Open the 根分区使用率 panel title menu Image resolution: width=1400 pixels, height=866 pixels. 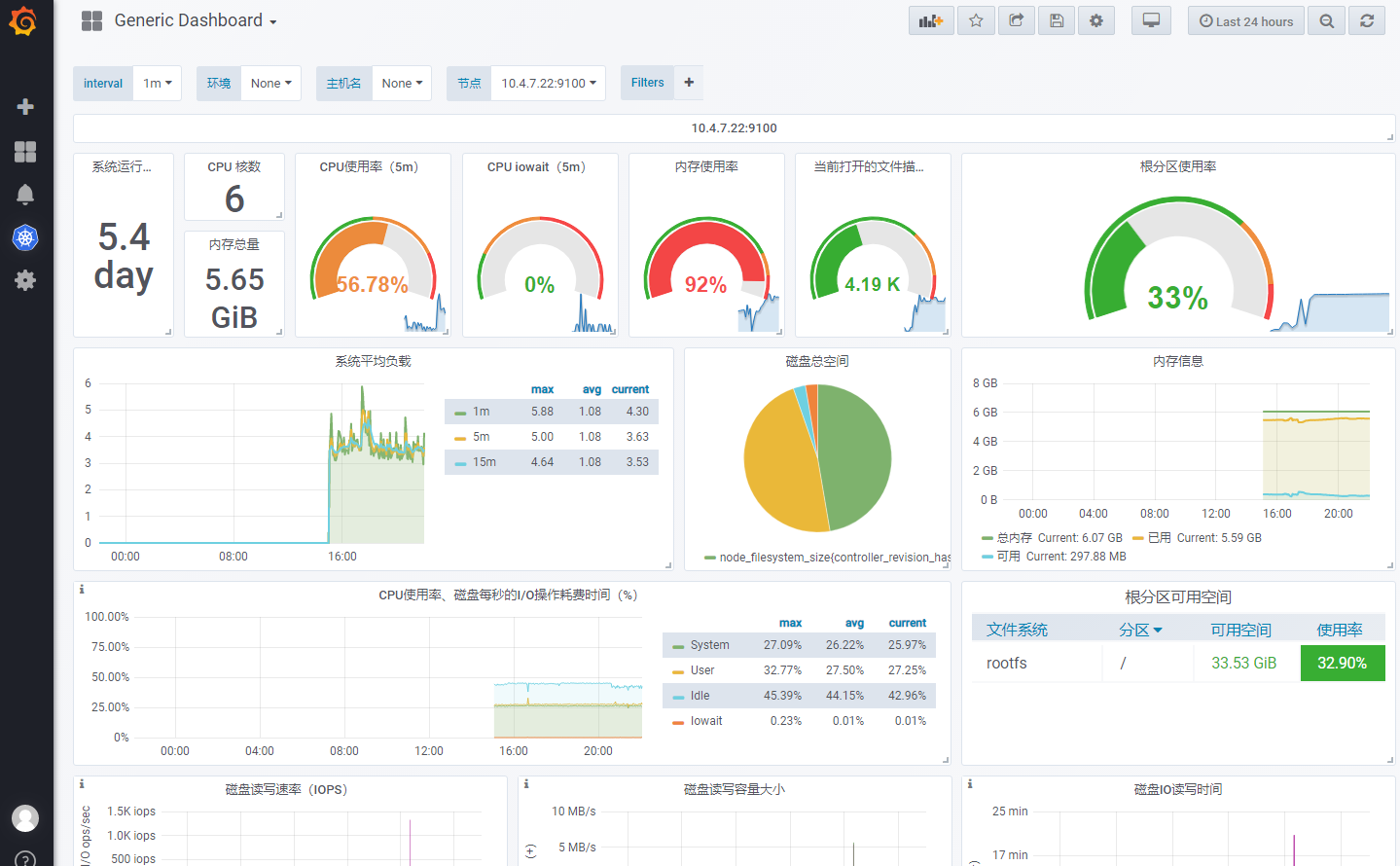[1178, 166]
